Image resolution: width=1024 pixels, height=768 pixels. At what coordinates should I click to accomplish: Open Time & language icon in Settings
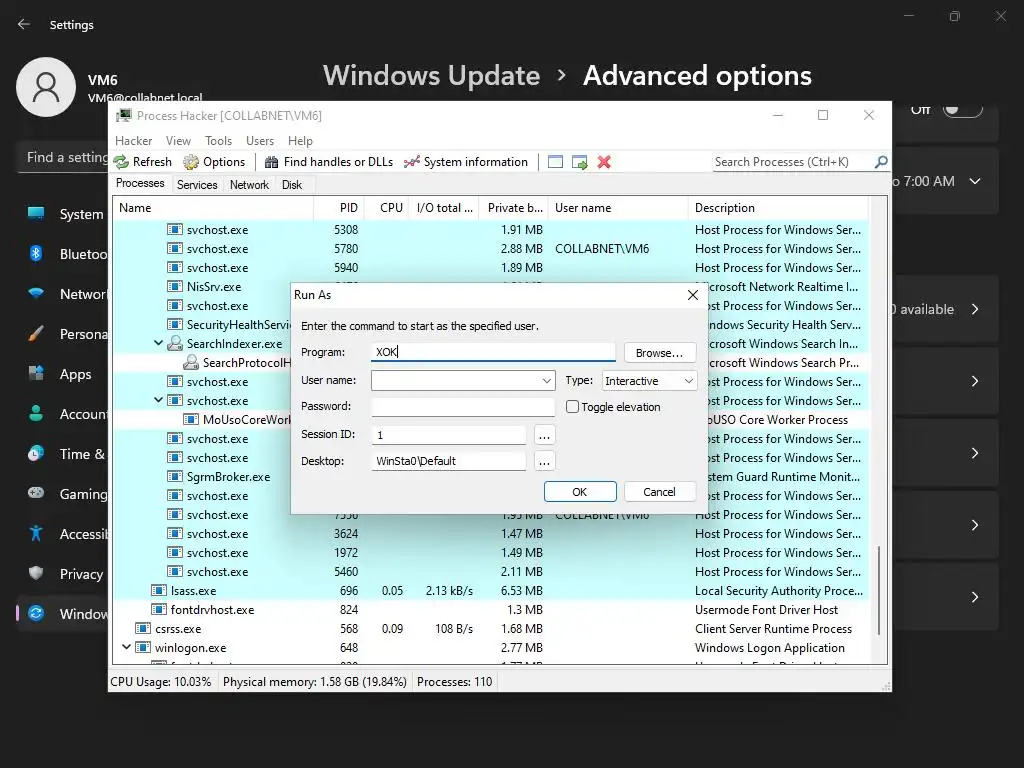point(36,454)
